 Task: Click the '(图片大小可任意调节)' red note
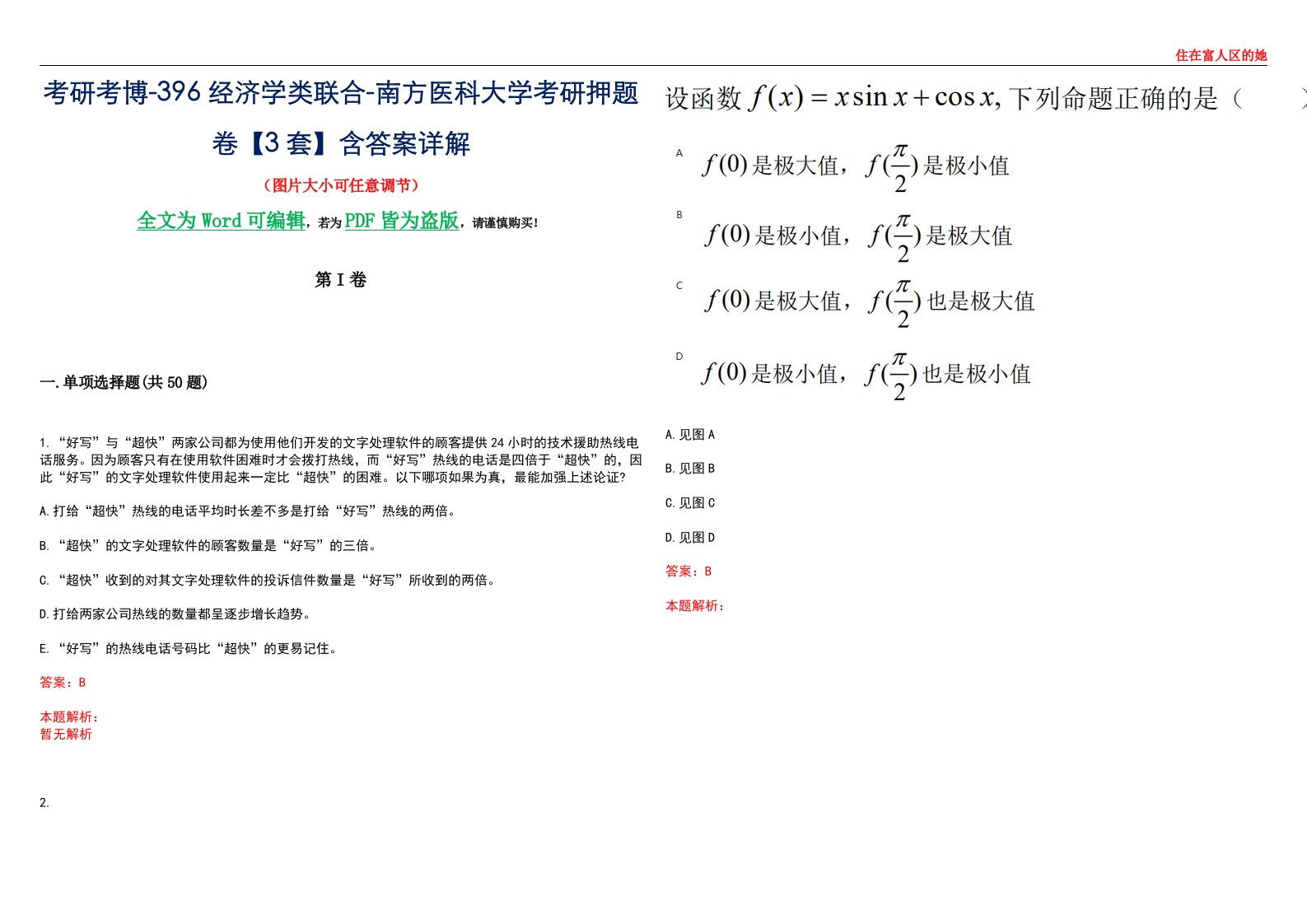click(341, 185)
